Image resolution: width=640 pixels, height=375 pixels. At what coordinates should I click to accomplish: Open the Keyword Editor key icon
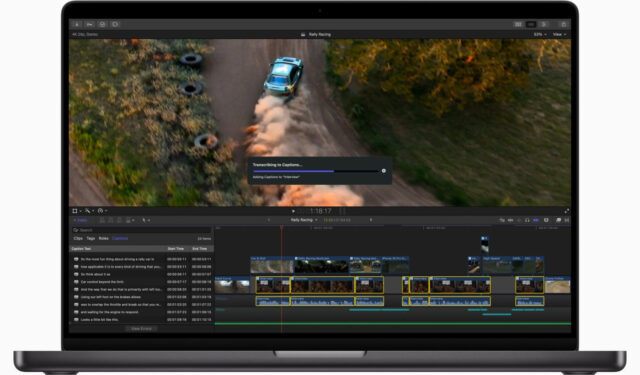(x=89, y=24)
